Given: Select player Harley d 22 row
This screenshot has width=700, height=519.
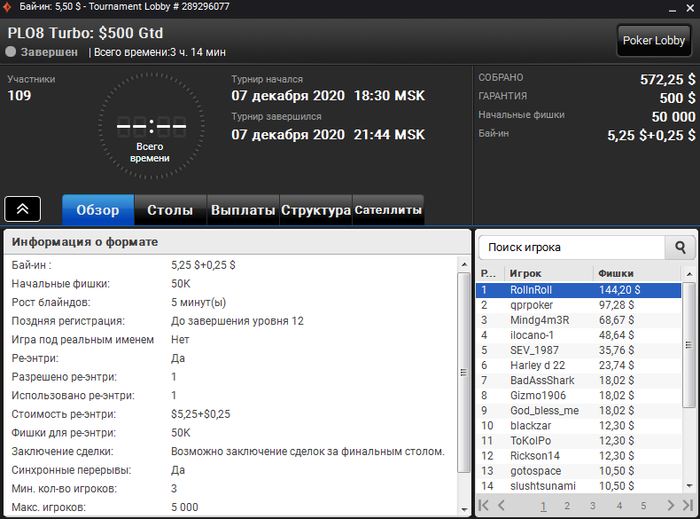Looking at the screenshot, I should pyautogui.click(x=579, y=365).
